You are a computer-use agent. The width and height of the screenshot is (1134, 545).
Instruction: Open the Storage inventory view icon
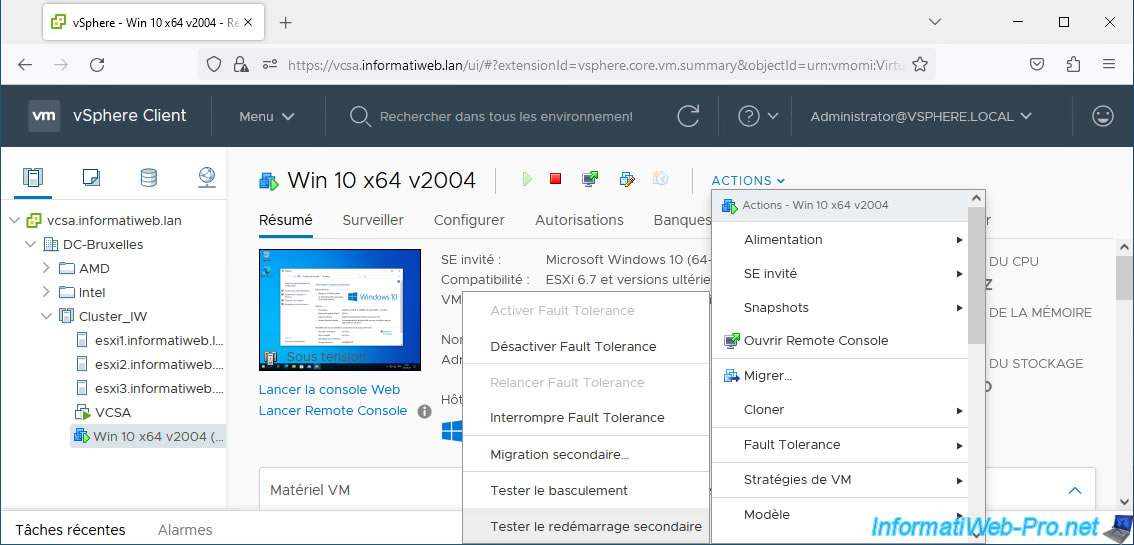148,178
